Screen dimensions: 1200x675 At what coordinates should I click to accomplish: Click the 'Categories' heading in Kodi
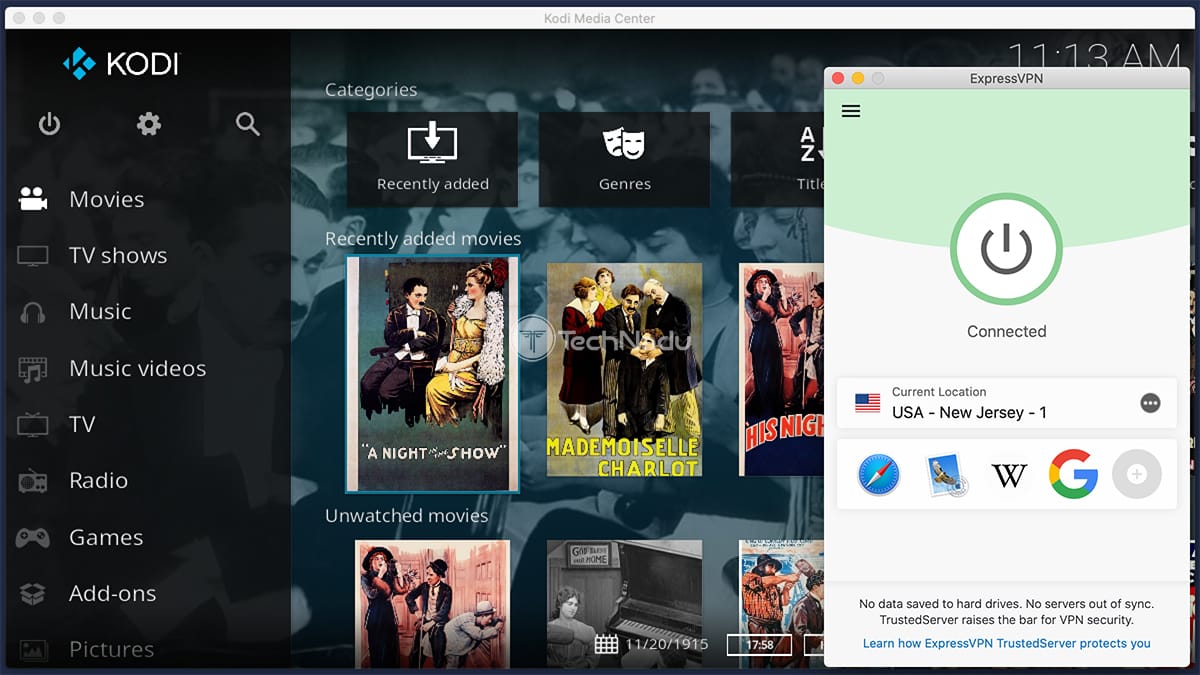[371, 90]
